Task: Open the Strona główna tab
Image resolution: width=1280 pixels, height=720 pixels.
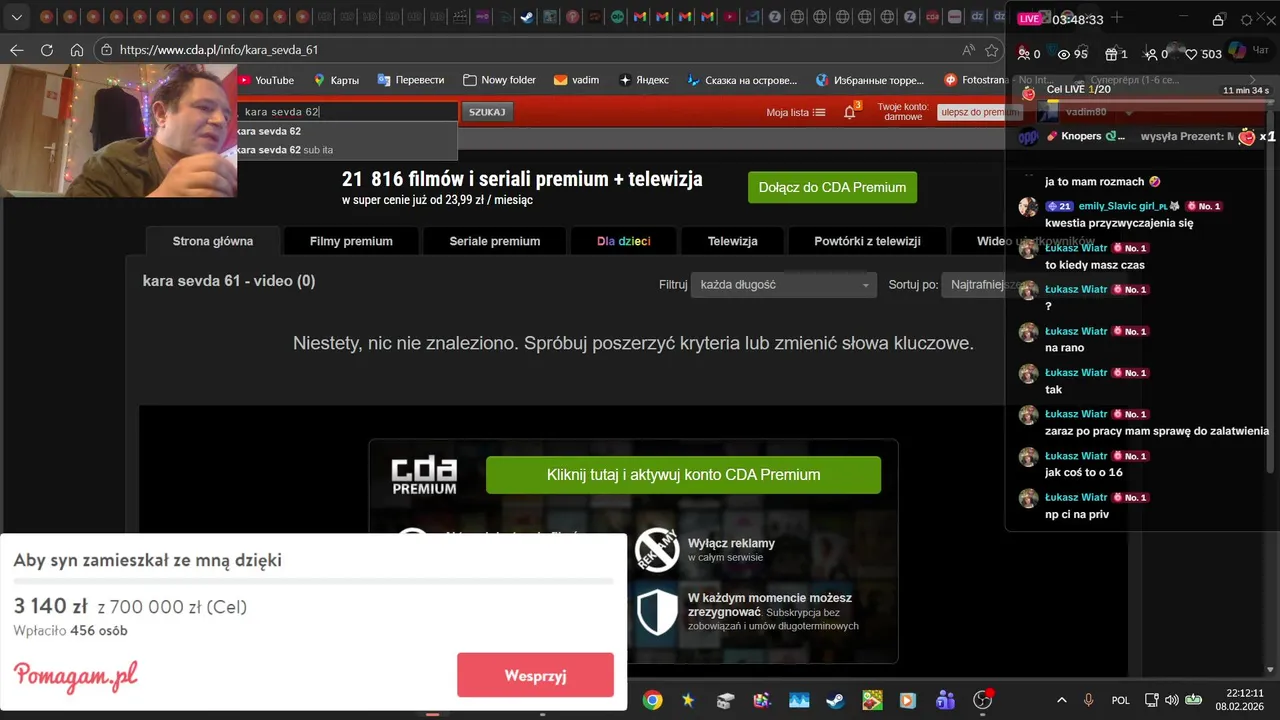Action: pyautogui.click(x=213, y=241)
